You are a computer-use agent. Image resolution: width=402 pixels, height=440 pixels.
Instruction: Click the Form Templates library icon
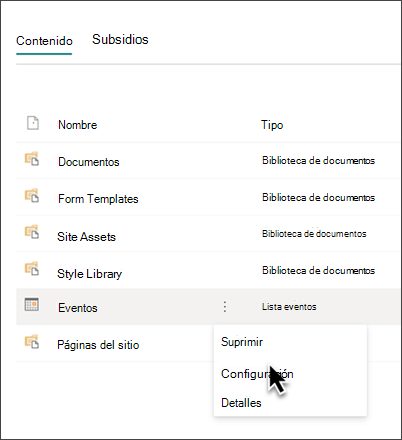32,196
